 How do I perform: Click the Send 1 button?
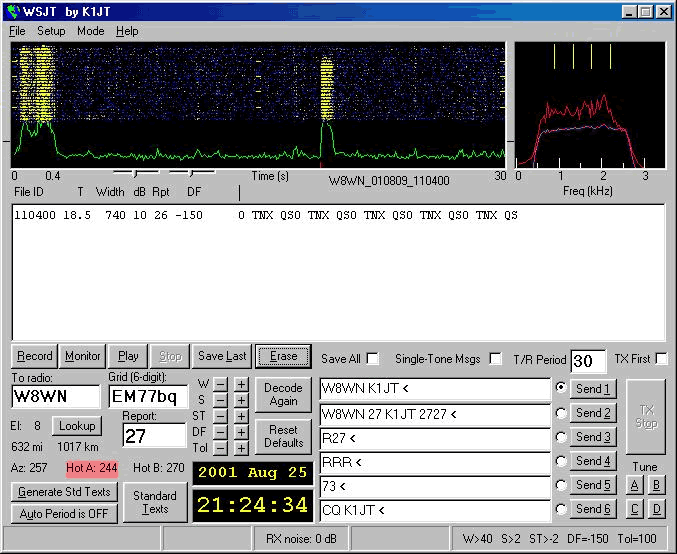pyautogui.click(x=593, y=389)
